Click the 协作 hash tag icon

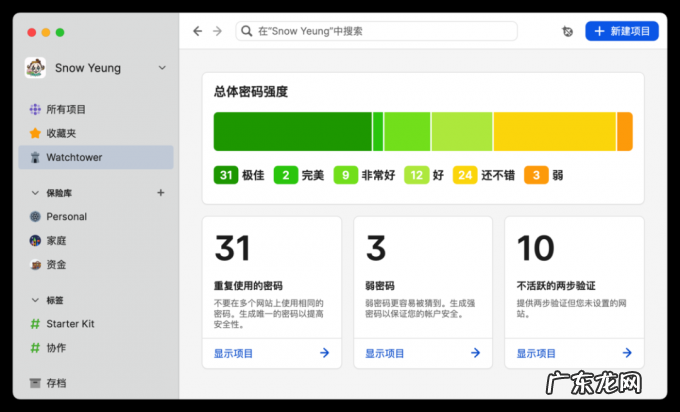pyautogui.click(x=35, y=347)
